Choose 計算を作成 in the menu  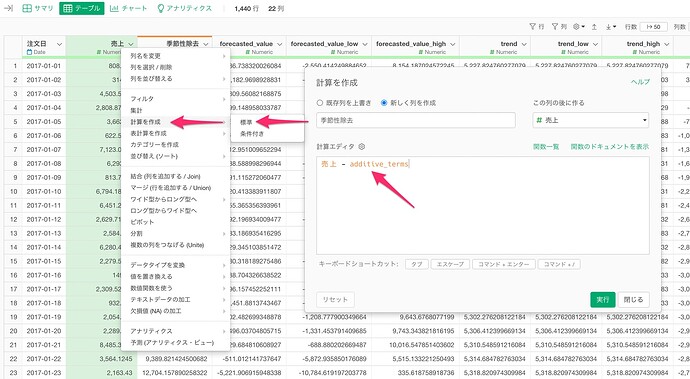[175, 122]
